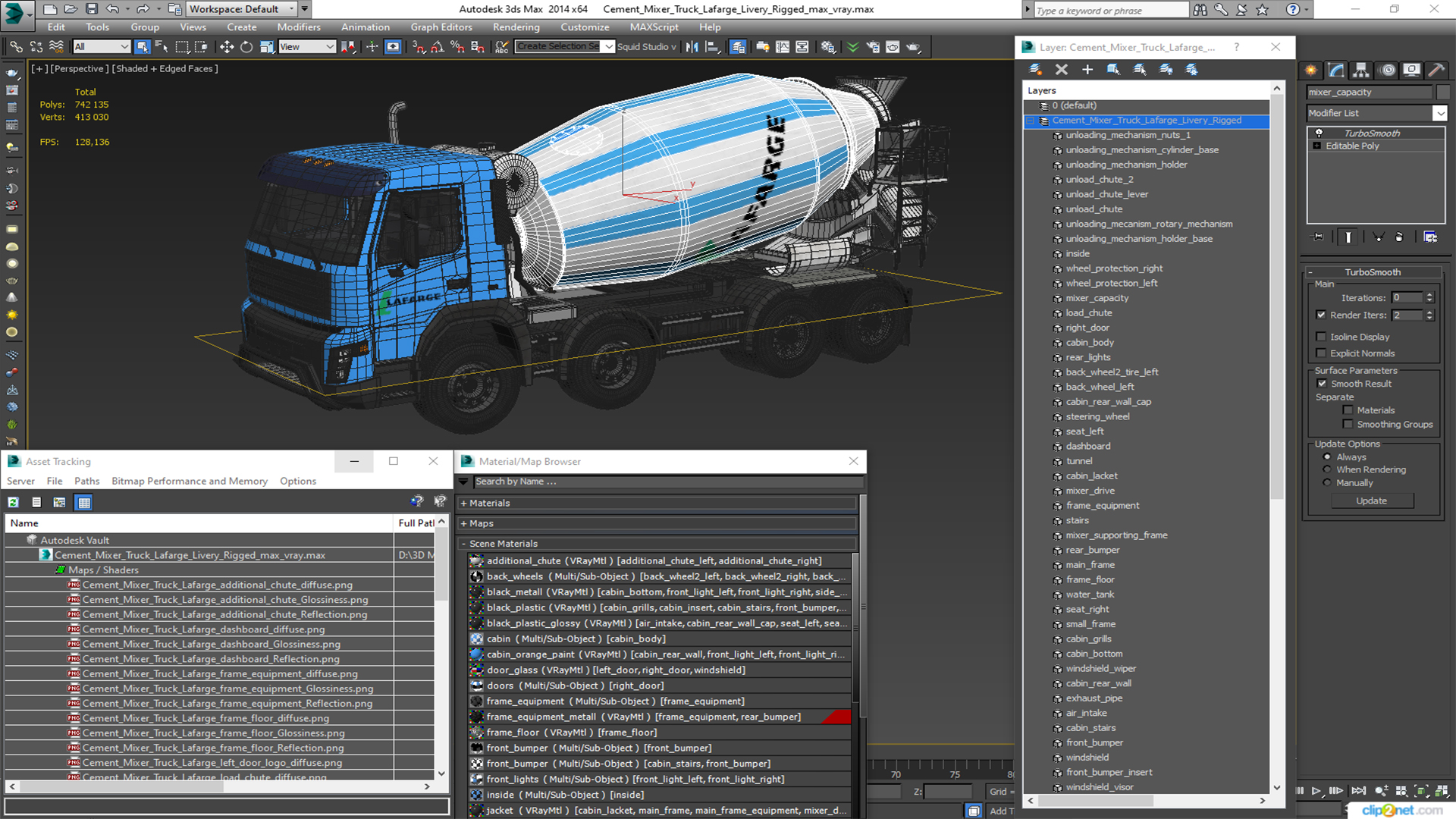Viewport: 1456px width, 819px height.
Task: Check Separate by Materials option
Action: 1348,410
